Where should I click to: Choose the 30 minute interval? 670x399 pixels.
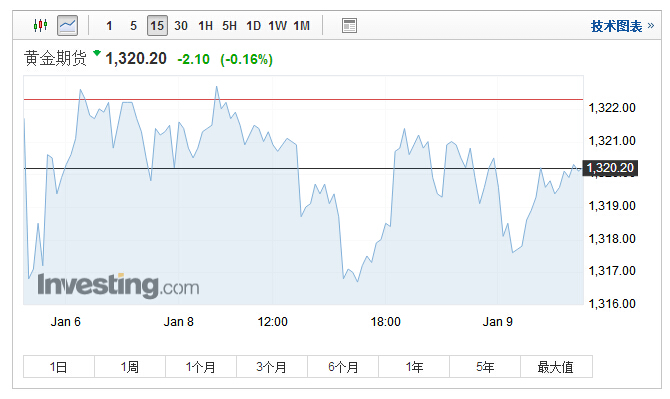(x=181, y=26)
